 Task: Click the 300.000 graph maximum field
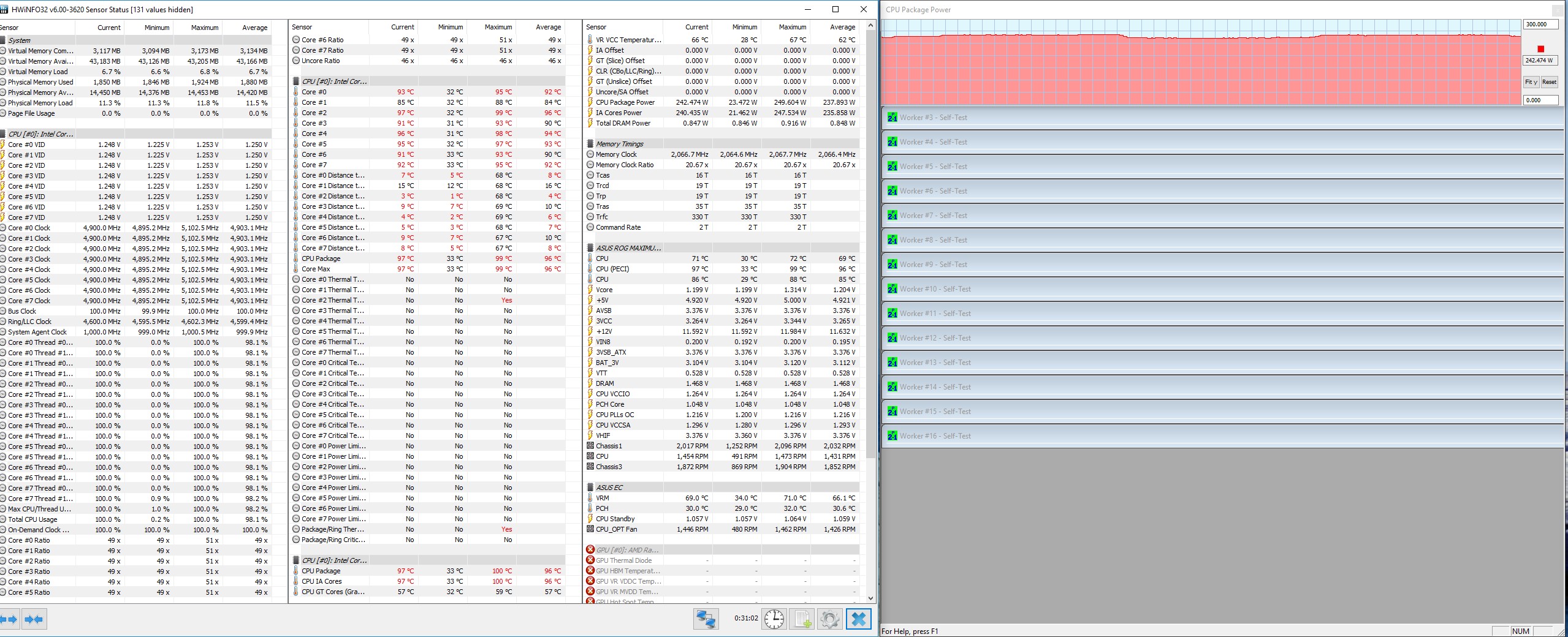[1539, 24]
